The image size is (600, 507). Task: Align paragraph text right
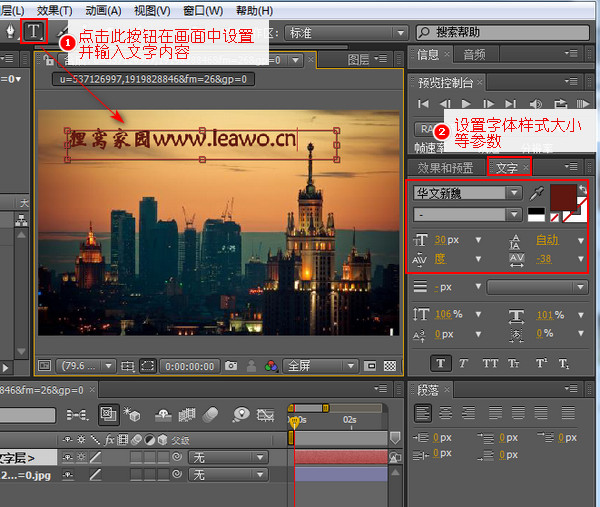[468, 413]
